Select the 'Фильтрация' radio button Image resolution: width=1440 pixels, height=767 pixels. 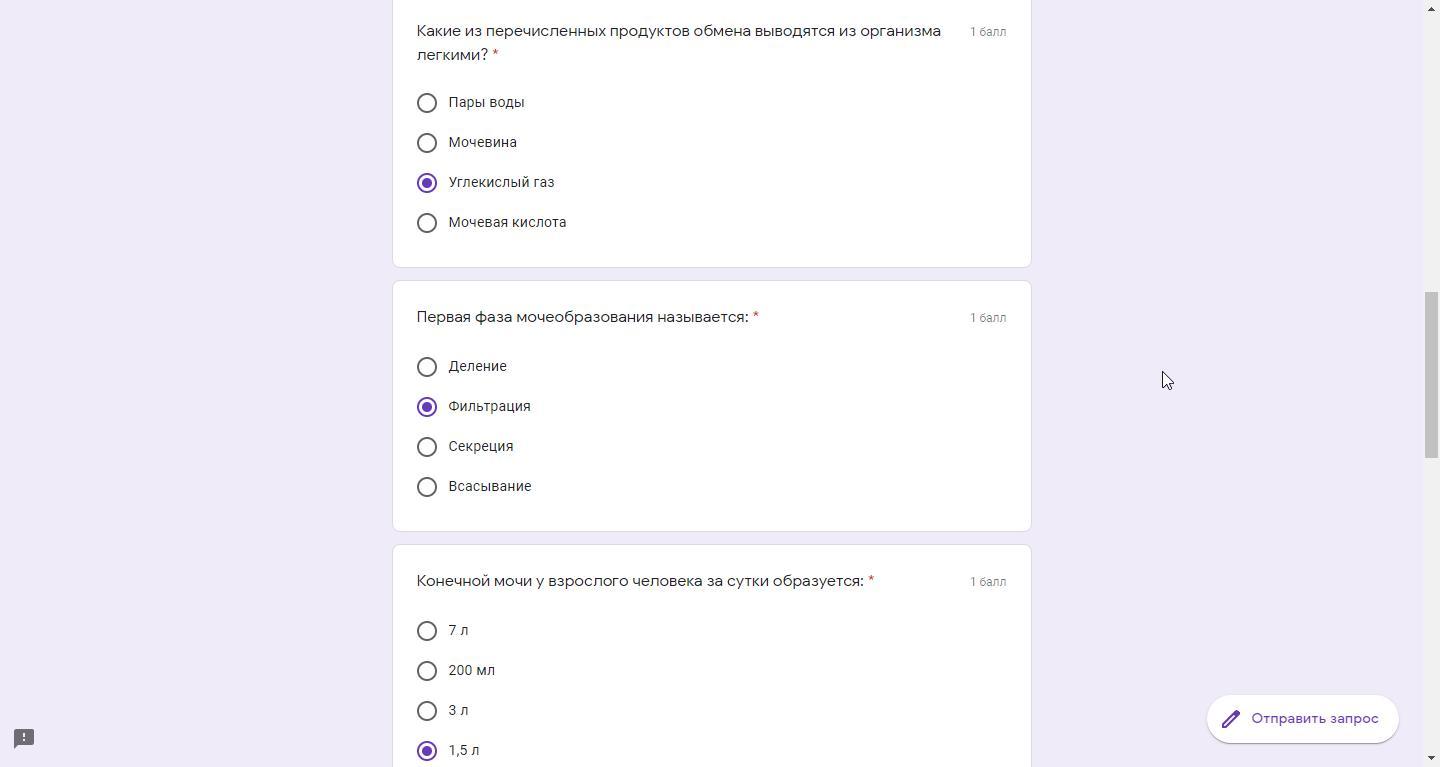tap(427, 407)
